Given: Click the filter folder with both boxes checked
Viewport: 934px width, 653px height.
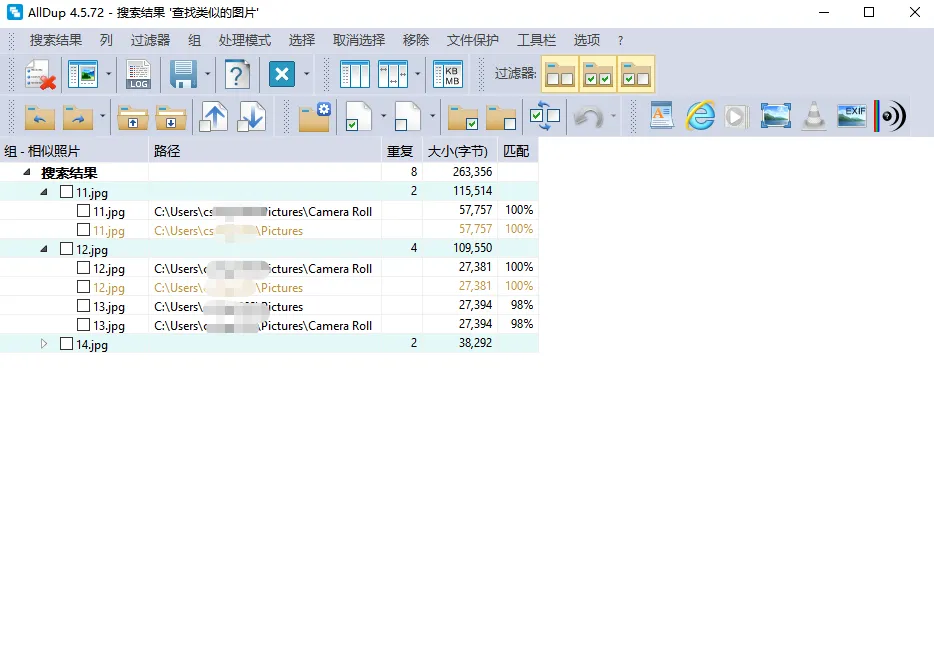Looking at the screenshot, I should [x=597, y=74].
